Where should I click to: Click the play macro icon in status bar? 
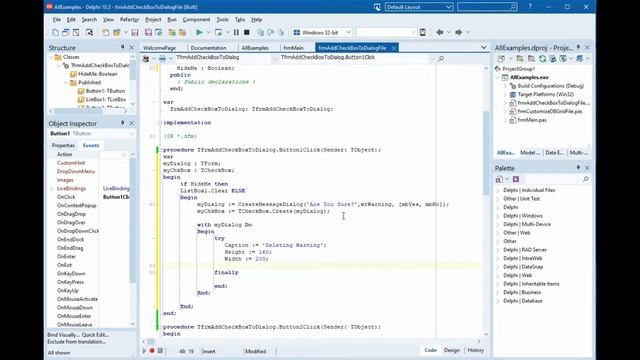click(x=144, y=351)
